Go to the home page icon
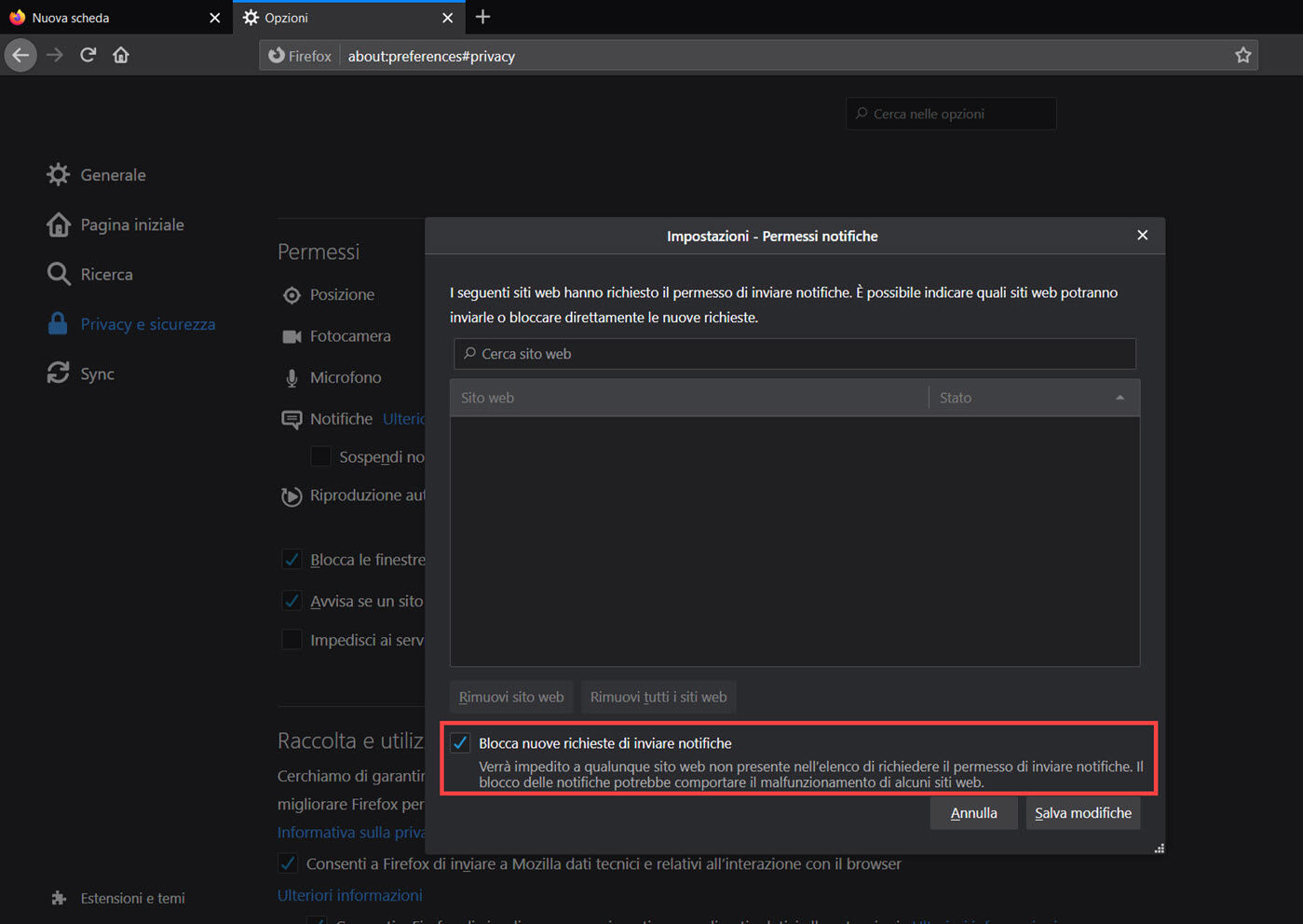Image resolution: width=1303 pixels, height=924 pixels. pyautogui.click(x=121, y=55)
